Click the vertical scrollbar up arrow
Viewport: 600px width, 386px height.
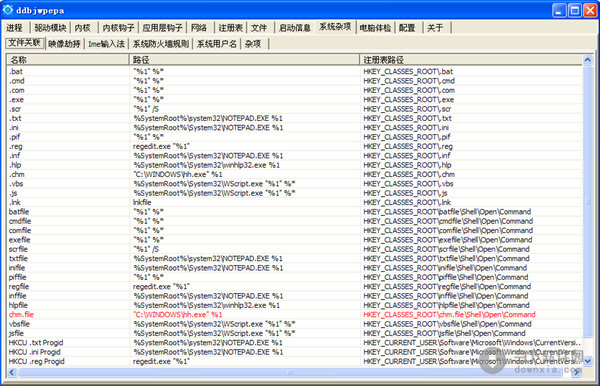588,60
